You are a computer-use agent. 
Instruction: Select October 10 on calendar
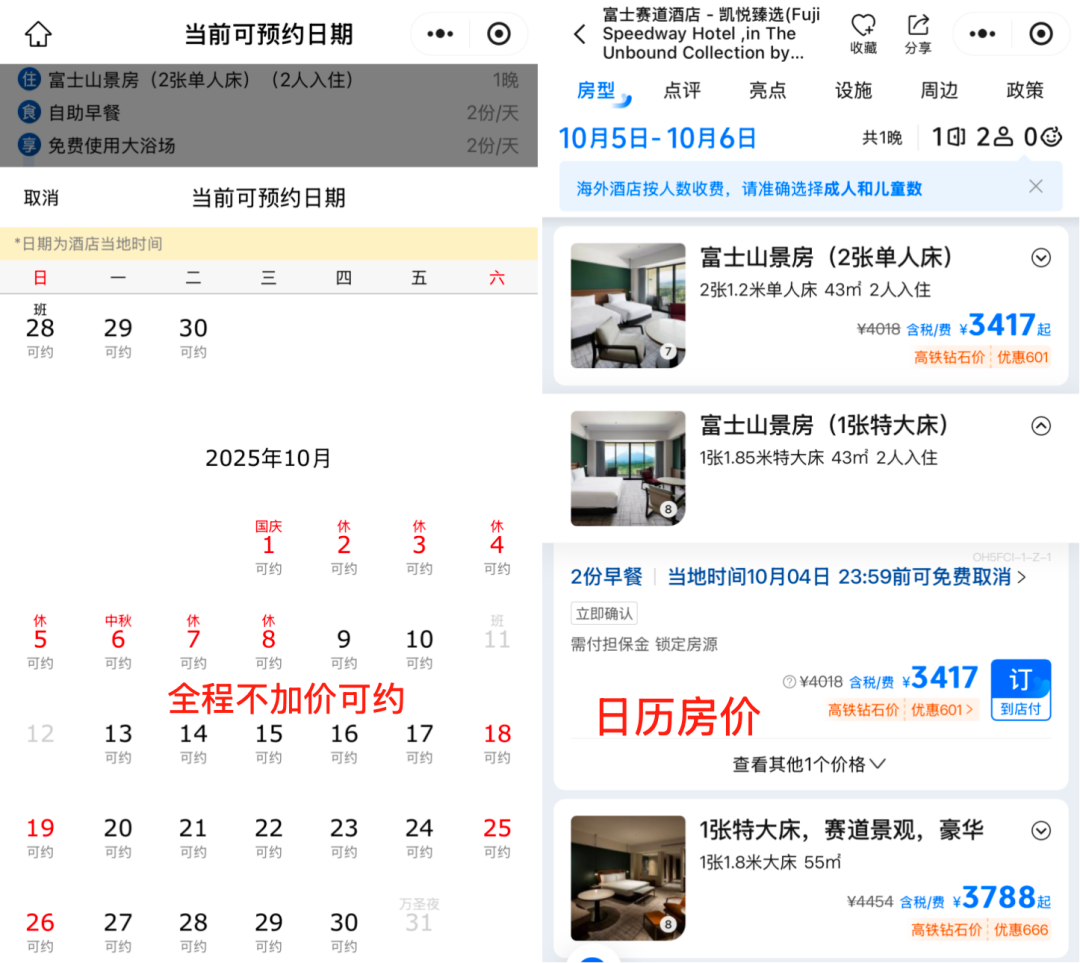pyautogui.click(x=419, y=648)
